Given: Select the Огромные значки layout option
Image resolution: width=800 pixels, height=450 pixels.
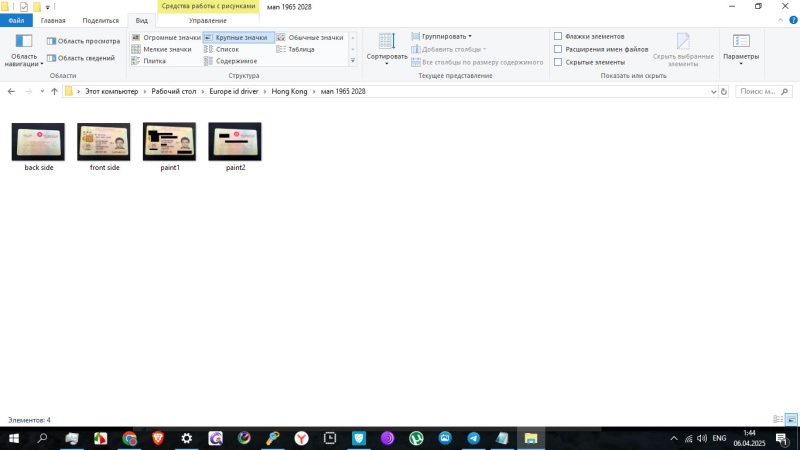Looking at the screenshot, I should tap(136, 37).
